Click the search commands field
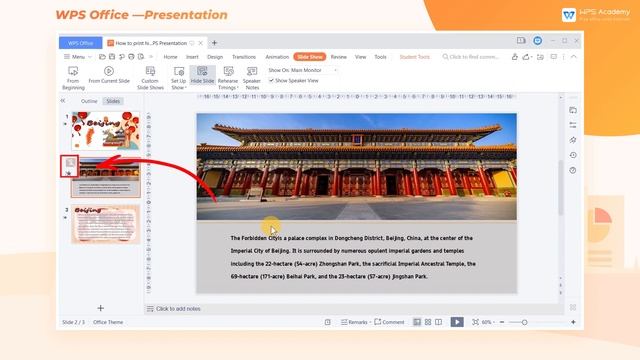640x360 pixels. (471, 57)
